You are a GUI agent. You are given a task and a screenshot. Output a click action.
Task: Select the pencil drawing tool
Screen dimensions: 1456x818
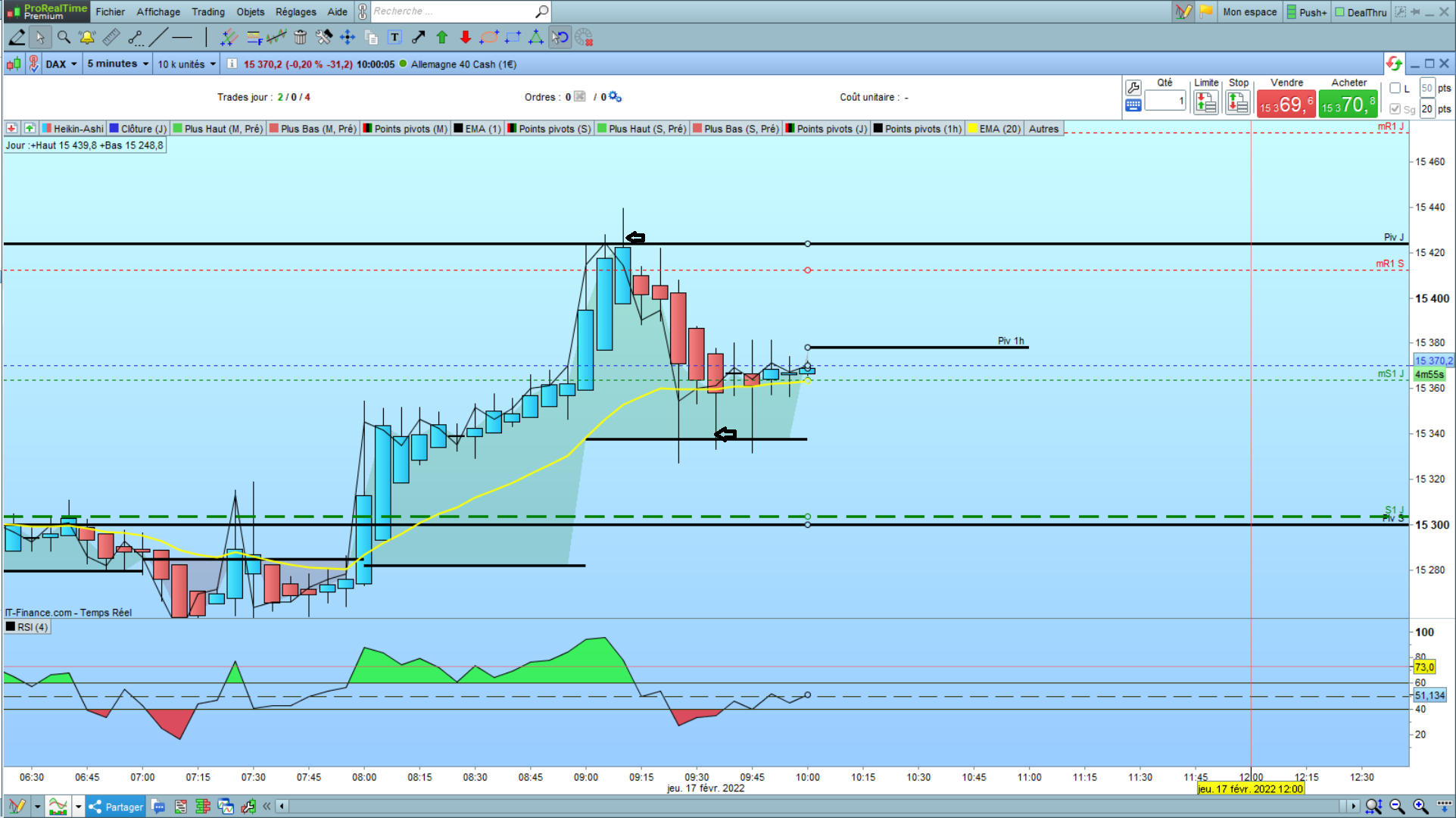click(17, 37)
